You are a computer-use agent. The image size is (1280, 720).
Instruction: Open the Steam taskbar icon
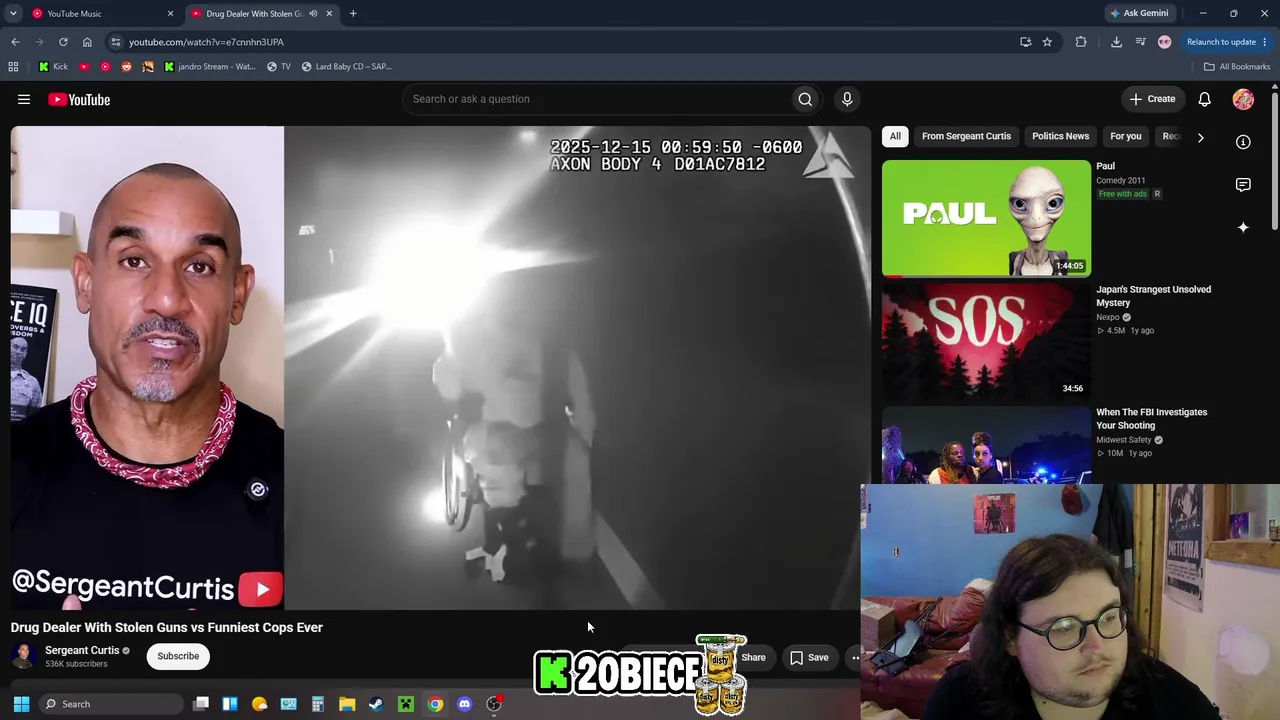point(376,704)
